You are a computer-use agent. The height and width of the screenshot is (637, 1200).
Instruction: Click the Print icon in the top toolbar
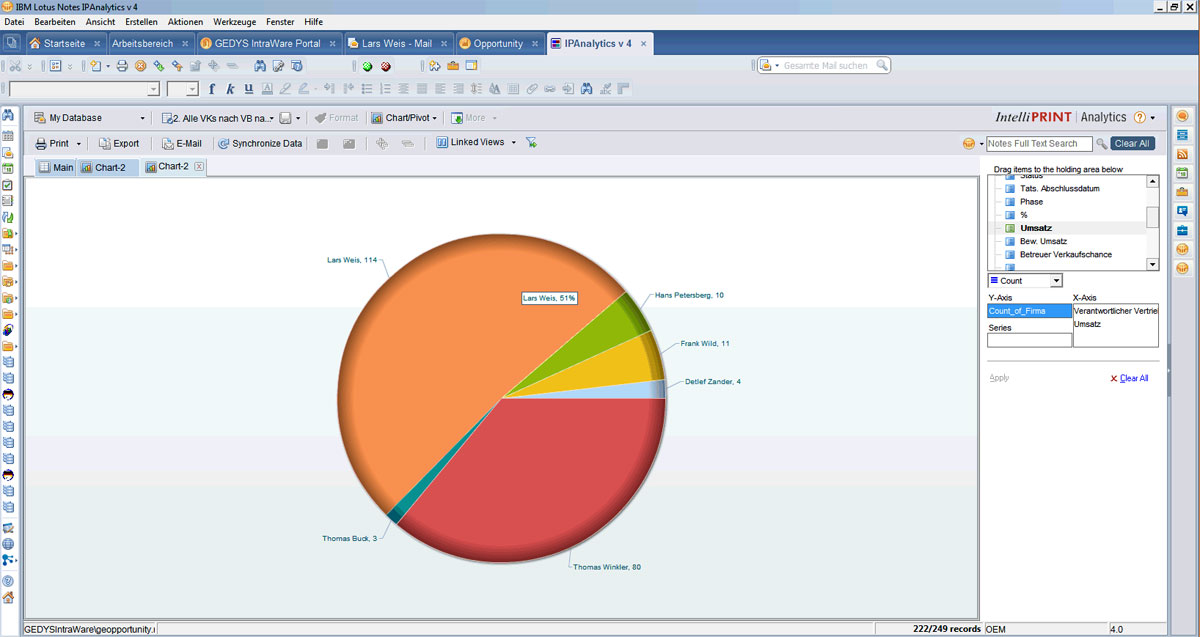tap(122, 66)
